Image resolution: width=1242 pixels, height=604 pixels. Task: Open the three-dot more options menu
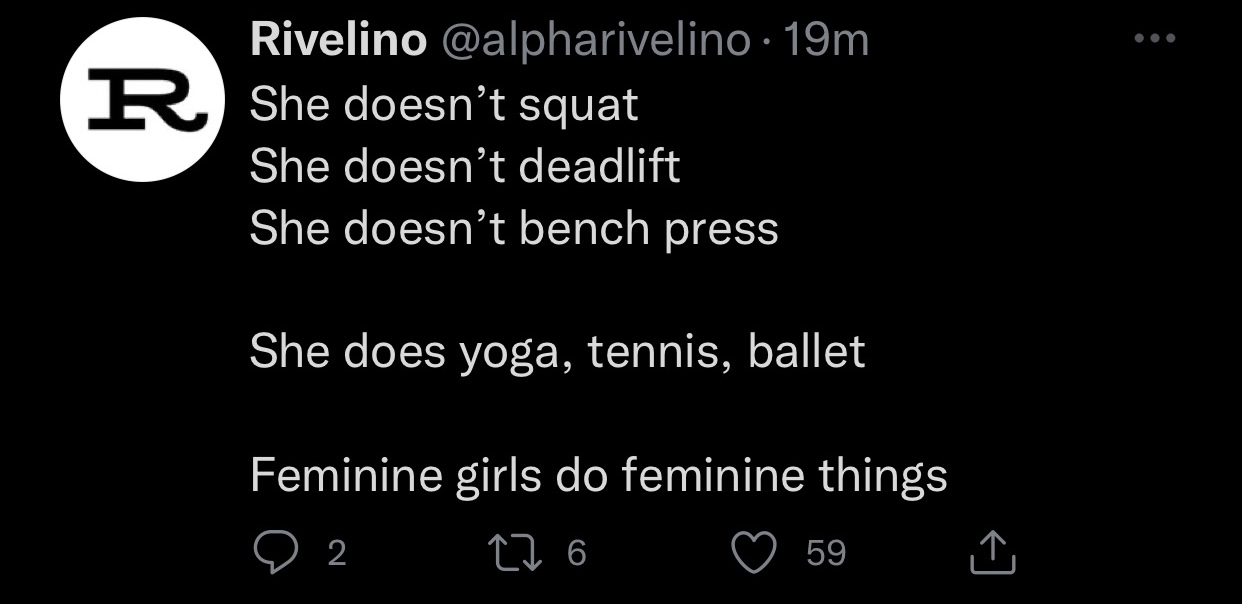(1154, 40)
